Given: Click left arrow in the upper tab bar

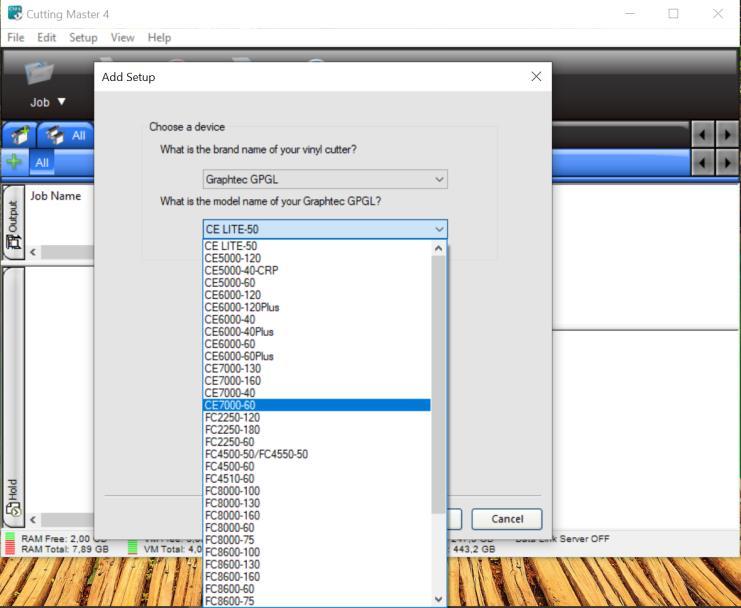Looking at the screenshot, I should [702, 135].
